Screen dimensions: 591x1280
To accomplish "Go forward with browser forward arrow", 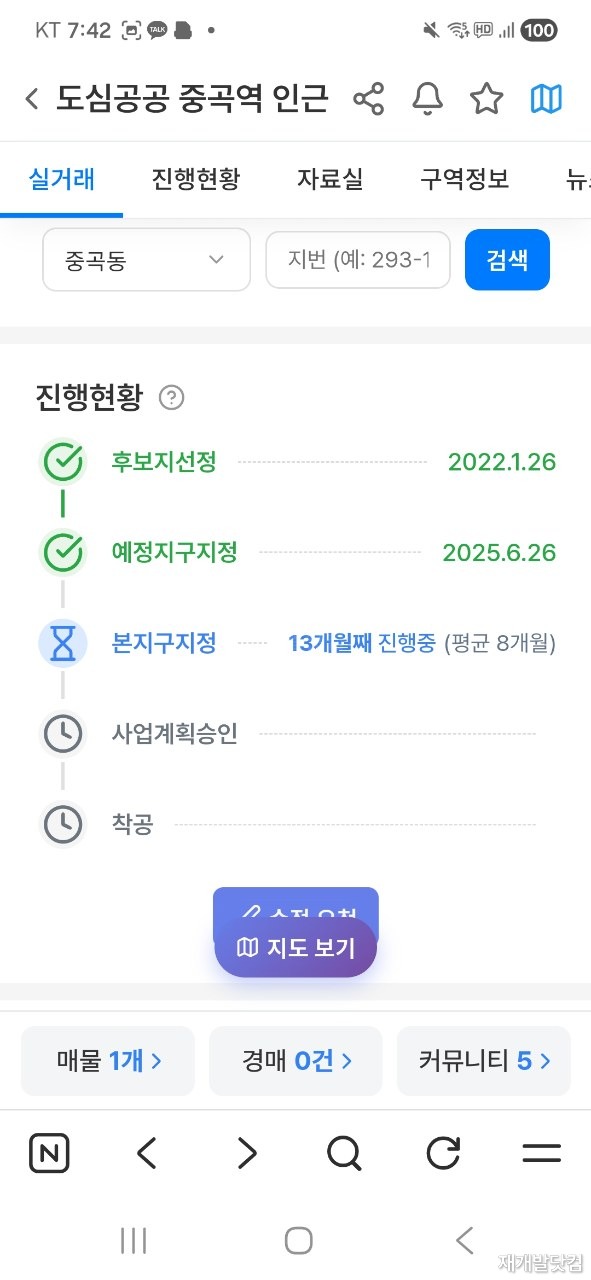I will coord(246,1154).
